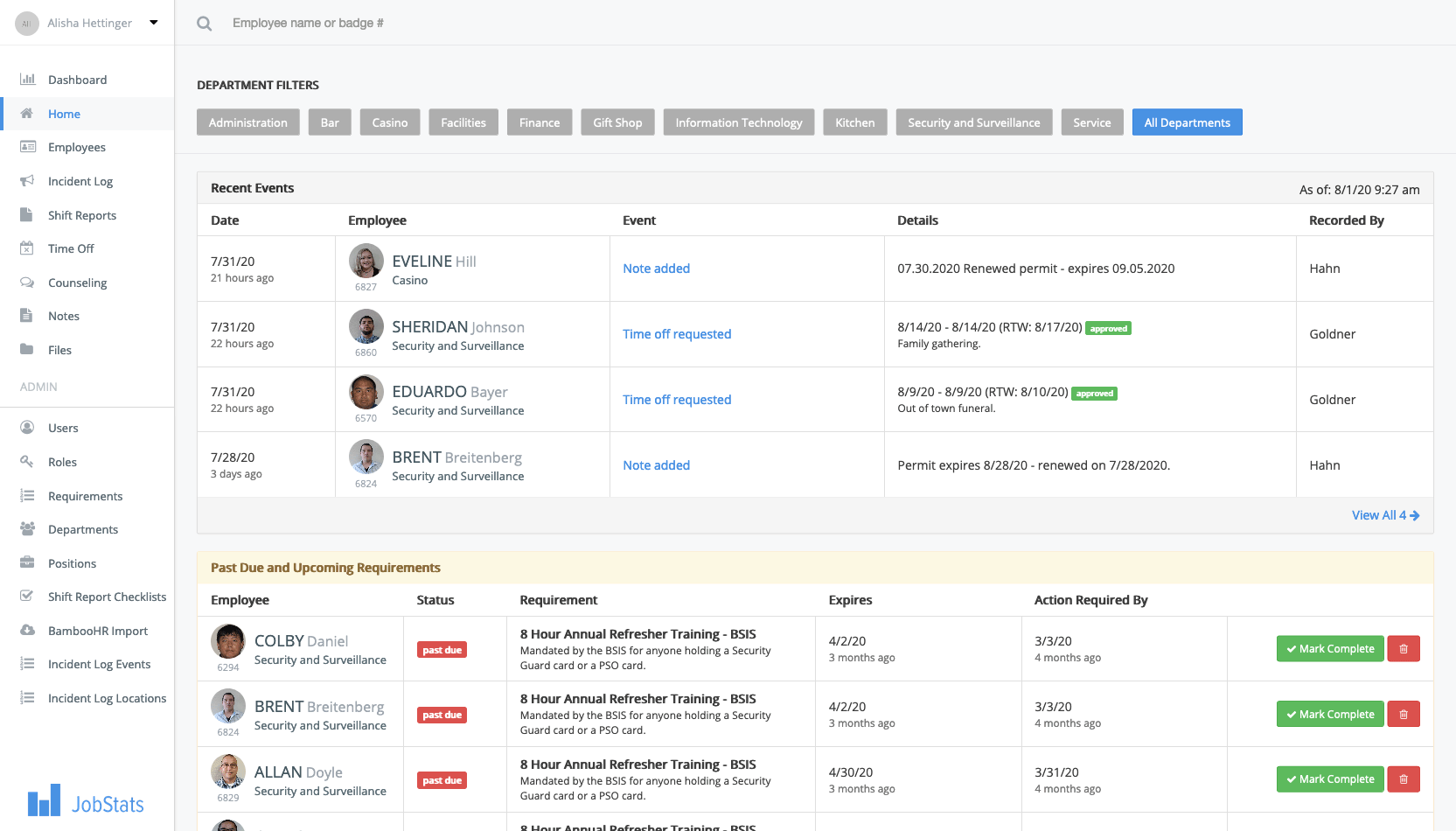Open Alisha Hettinger user dropdown arrow
The image size is (1456, 831).
(154, 23)
